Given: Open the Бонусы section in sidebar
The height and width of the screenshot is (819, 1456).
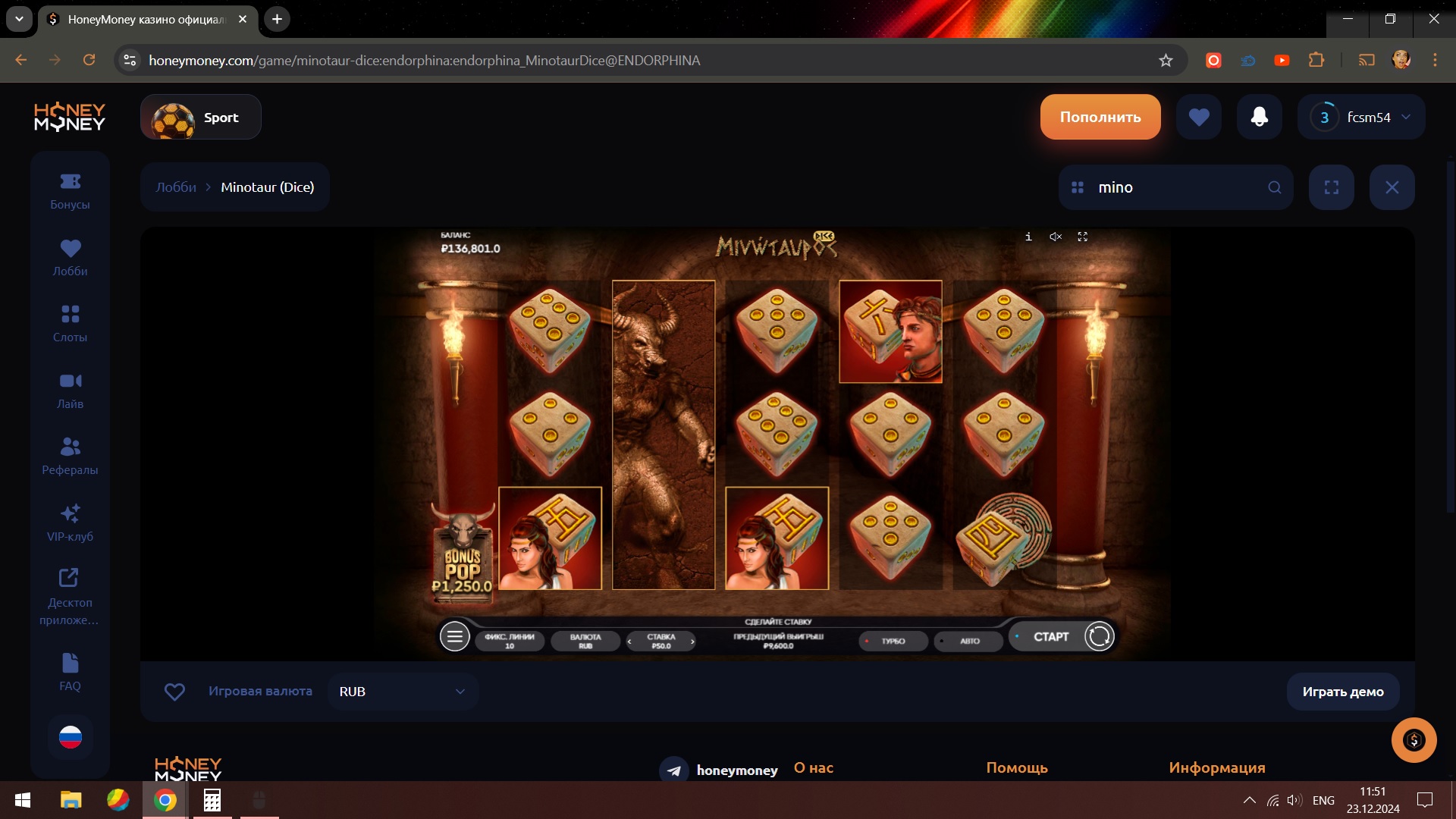Looking at the screenshot, I should pyautogui.click(x=70, y=191).
